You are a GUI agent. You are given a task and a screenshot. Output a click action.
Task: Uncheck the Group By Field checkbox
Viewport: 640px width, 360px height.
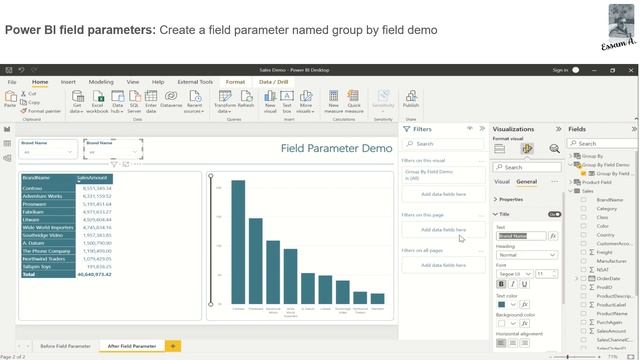click(x=584, y=173)
